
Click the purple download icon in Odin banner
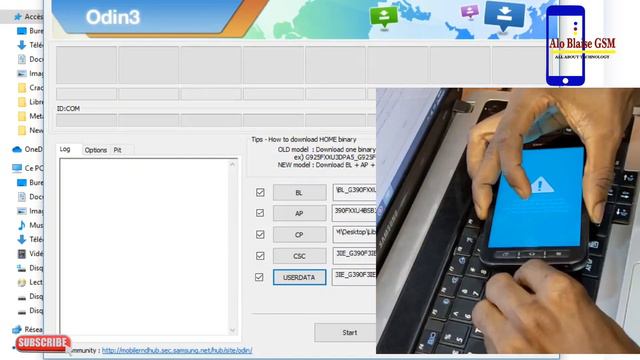click(x=470, y=11)
